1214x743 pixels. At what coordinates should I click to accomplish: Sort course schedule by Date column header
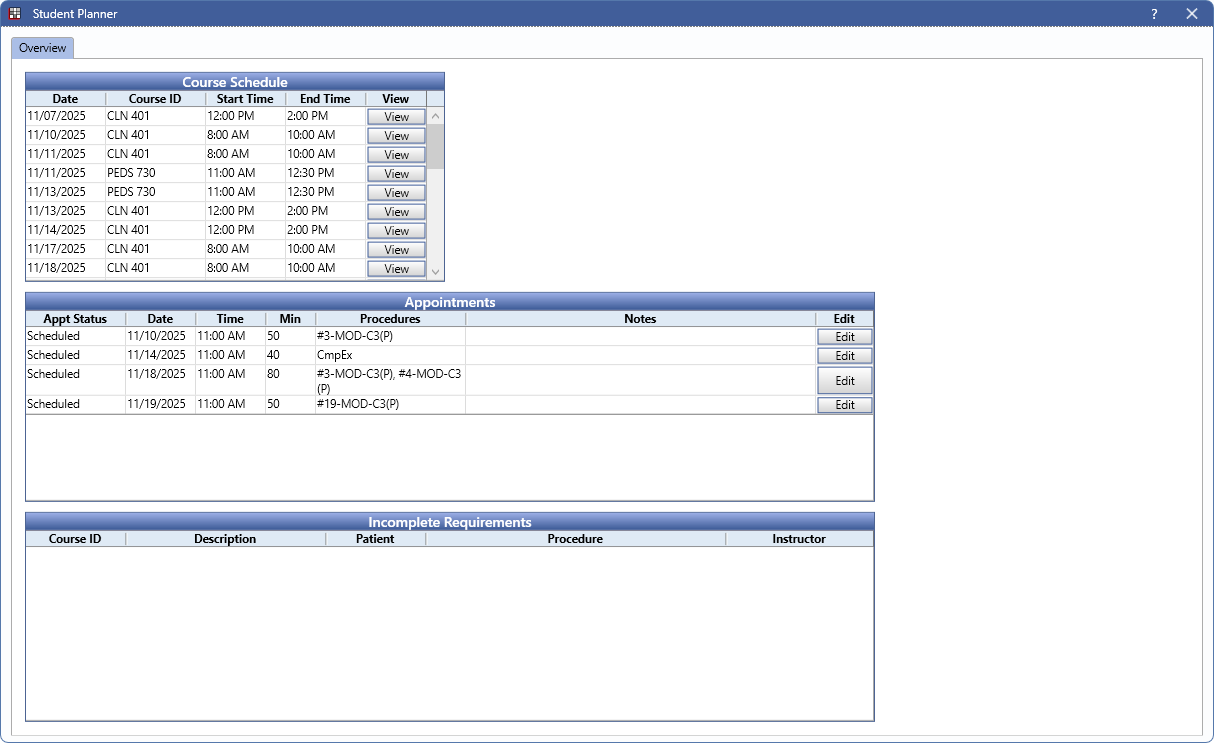(65, 99)
